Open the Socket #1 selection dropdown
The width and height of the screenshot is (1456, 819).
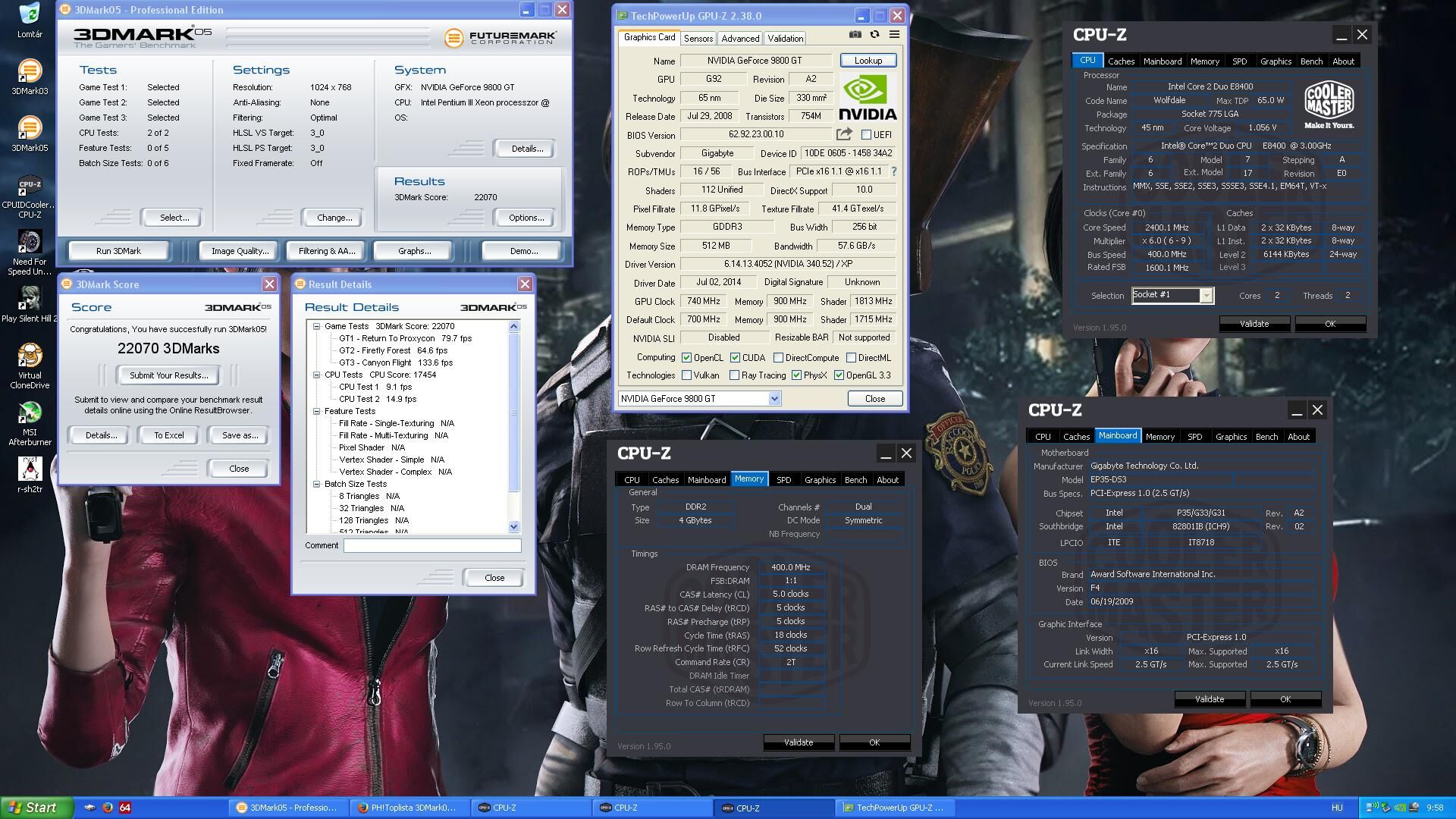(1206, 296)
